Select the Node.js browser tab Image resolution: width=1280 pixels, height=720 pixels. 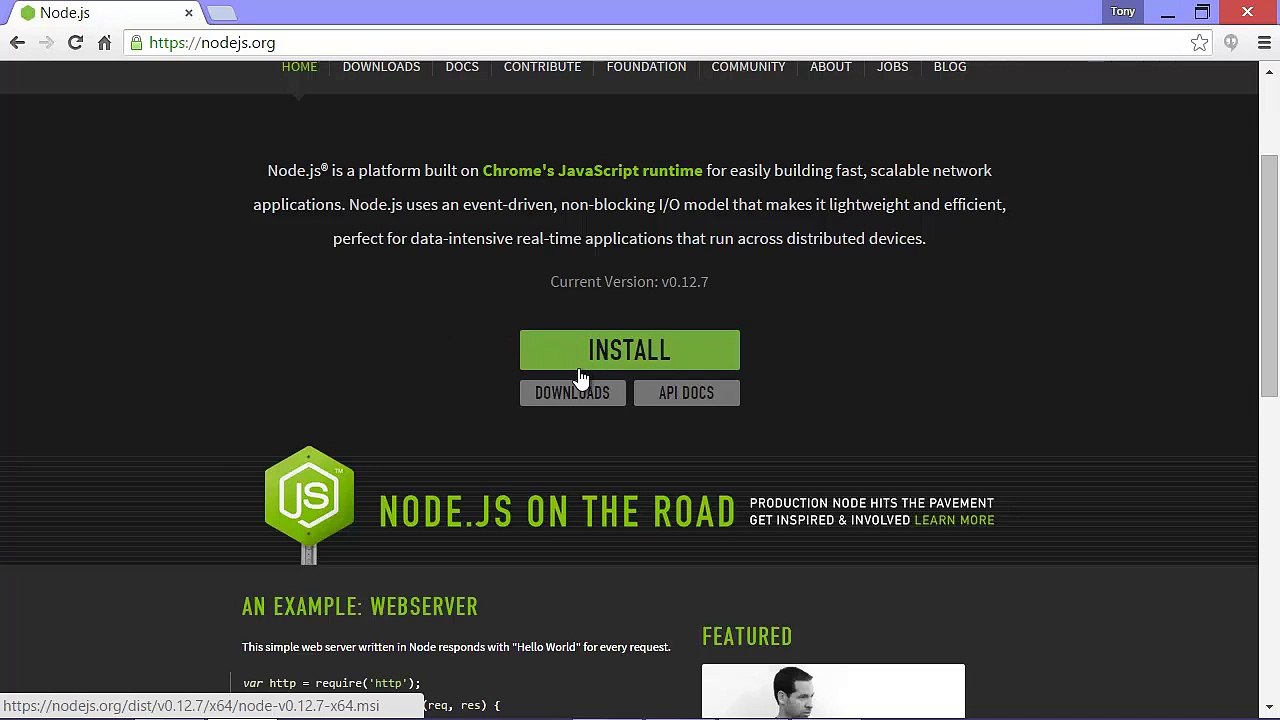[106, 13]
